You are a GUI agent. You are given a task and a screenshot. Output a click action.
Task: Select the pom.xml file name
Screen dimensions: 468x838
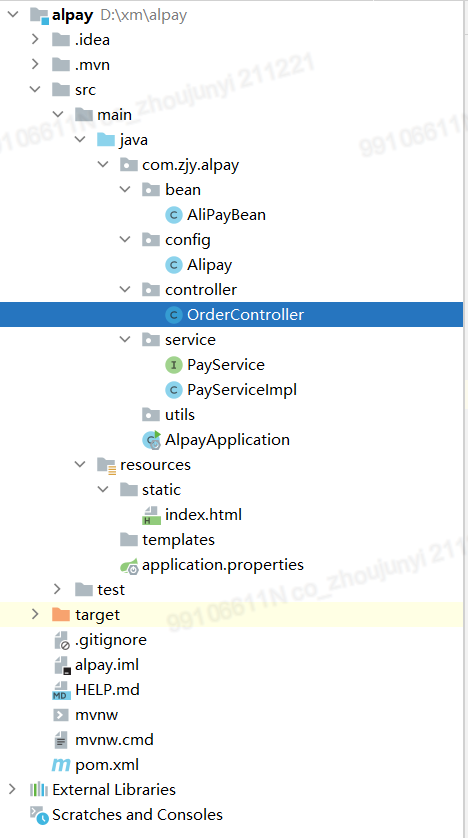[107, 765]
